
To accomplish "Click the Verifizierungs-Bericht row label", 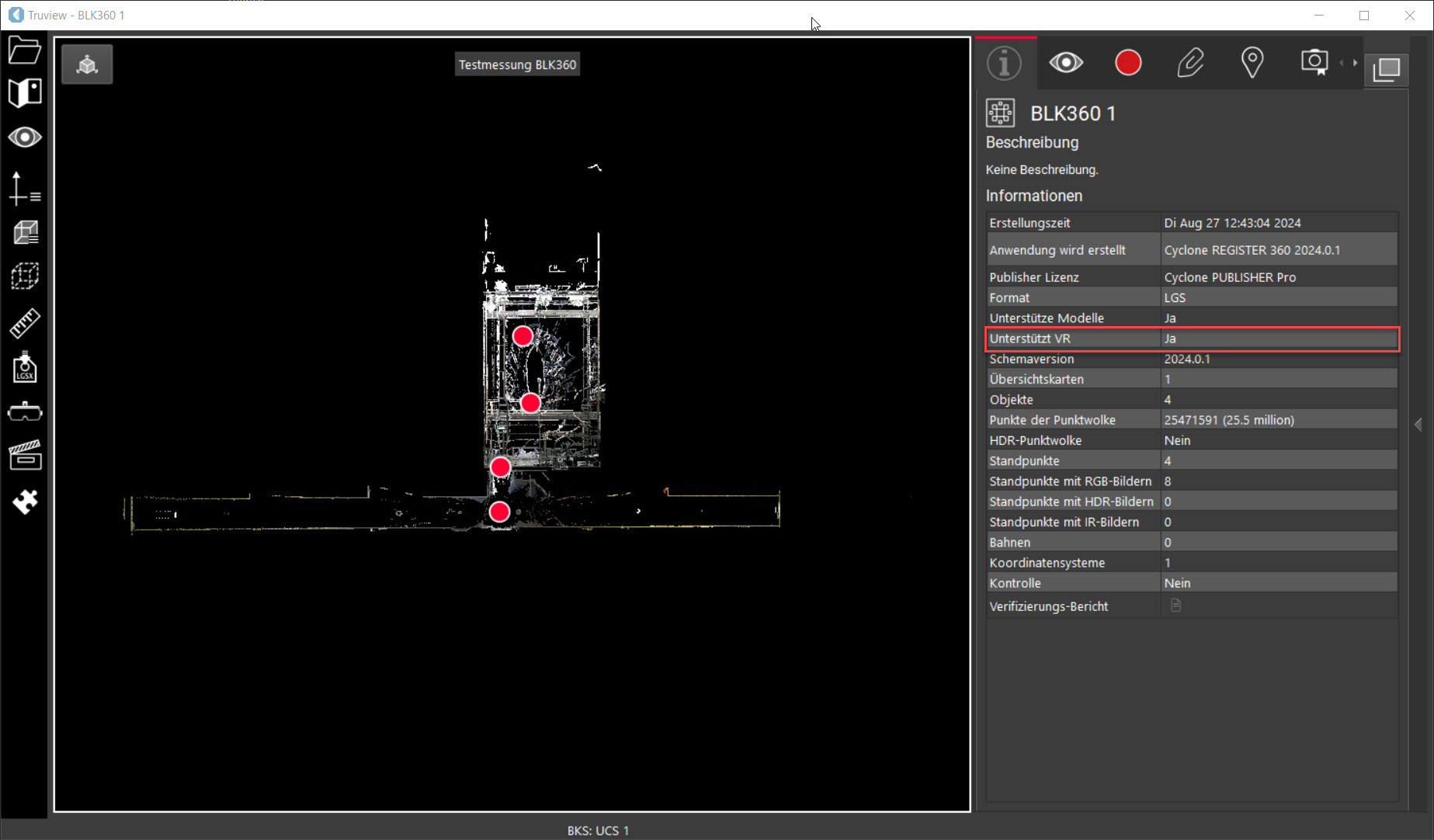I will pyautogui.click(x=1048, y=606).
